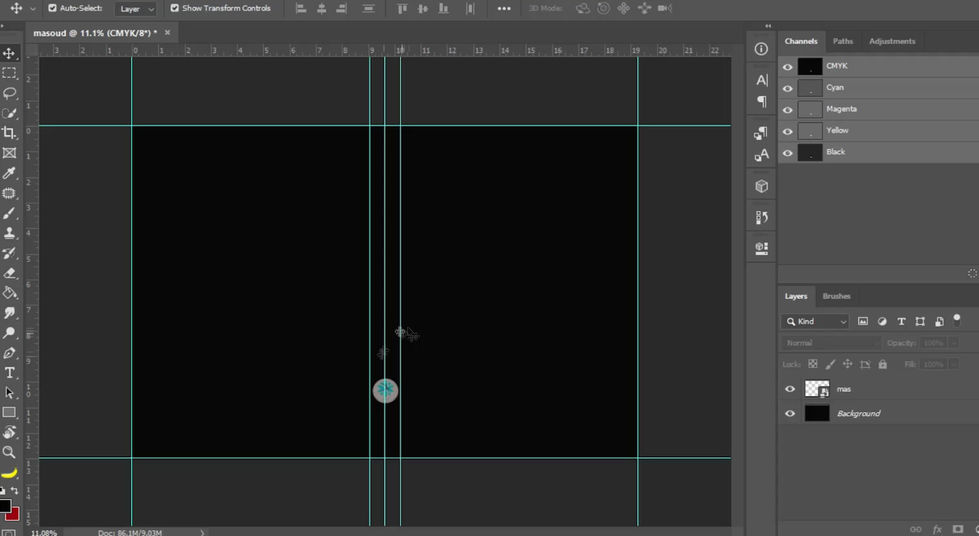979x536 pixels.
Task: Click the Align top edges icon
Action: pyautogui.click(x=402, y=8)
